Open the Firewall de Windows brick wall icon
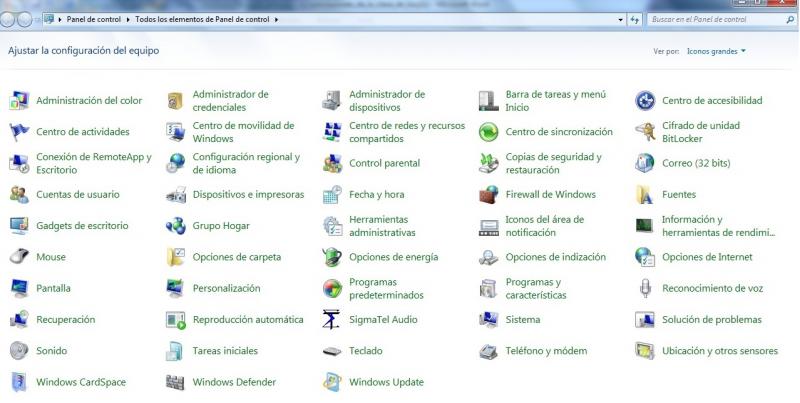The image size is (800, 403). [x=488, y=194]
